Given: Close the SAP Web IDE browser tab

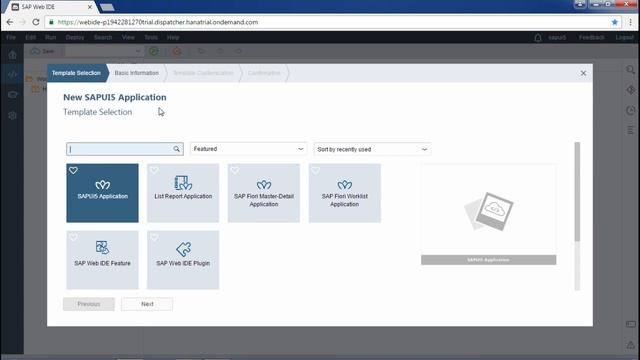Looking at the screenshot, I should coord(90,7).
